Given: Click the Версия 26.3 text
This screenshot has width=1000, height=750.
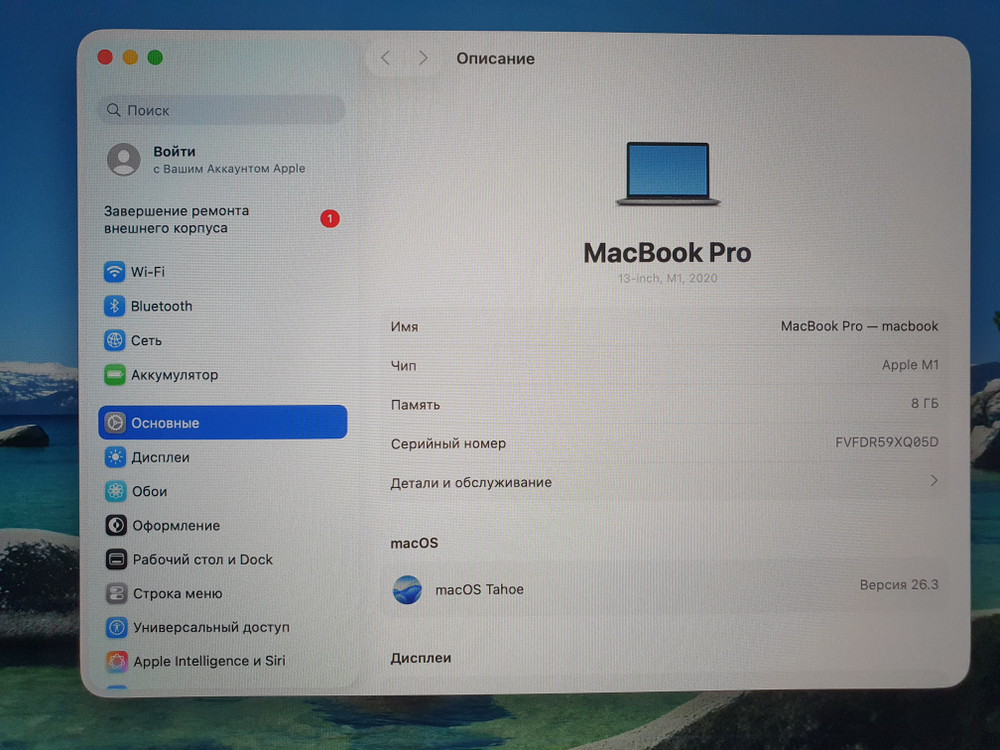Looking at the screenshot, I should point(899,585).
